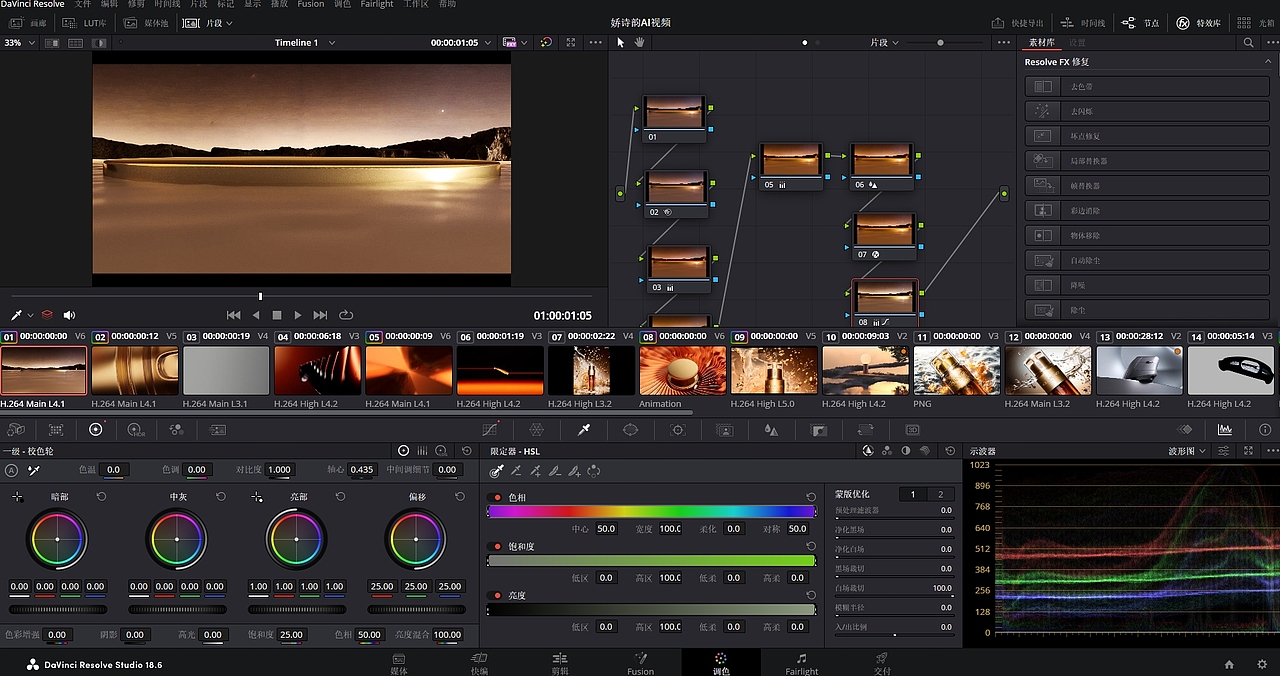This screenshot has width=1280, height=676.
Task: Open the DaVinci Resolve application menu
Action: point(33,4)
